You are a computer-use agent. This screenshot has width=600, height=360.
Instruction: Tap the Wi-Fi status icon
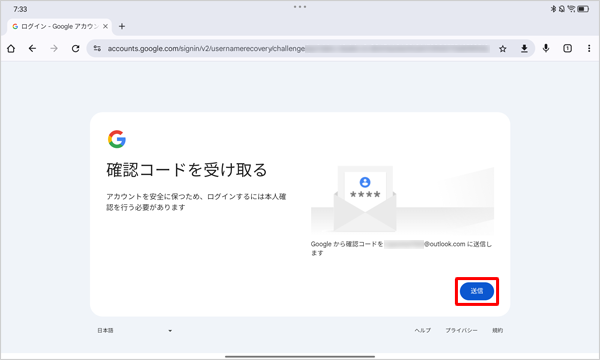571,9
